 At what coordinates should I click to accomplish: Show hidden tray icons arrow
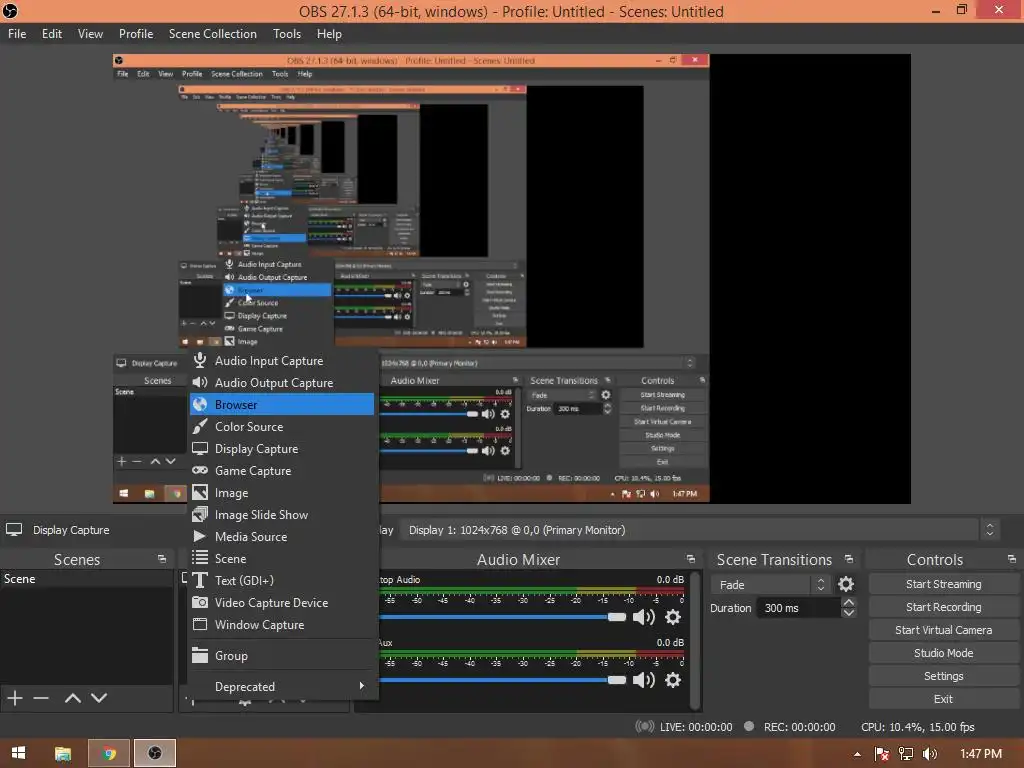(x=857, y=754)
